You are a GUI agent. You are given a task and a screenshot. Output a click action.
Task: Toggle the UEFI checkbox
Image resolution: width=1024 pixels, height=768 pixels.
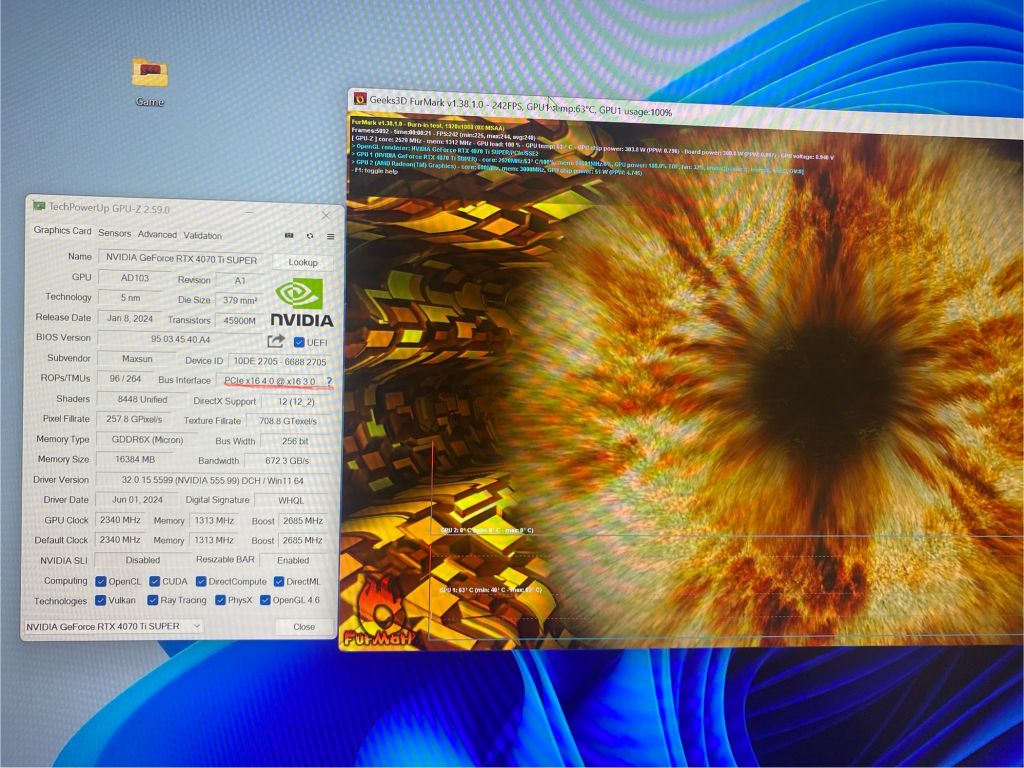[298, 342]
